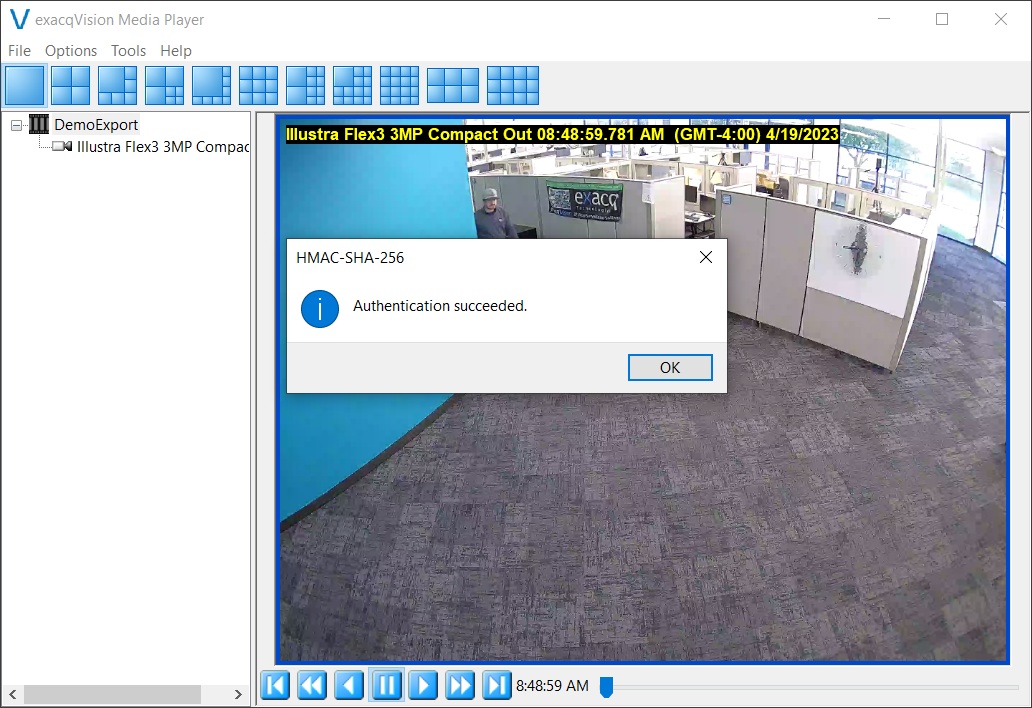
Task: Close the HMAC-SHA-256 dialog
Action: coord(706,257)
